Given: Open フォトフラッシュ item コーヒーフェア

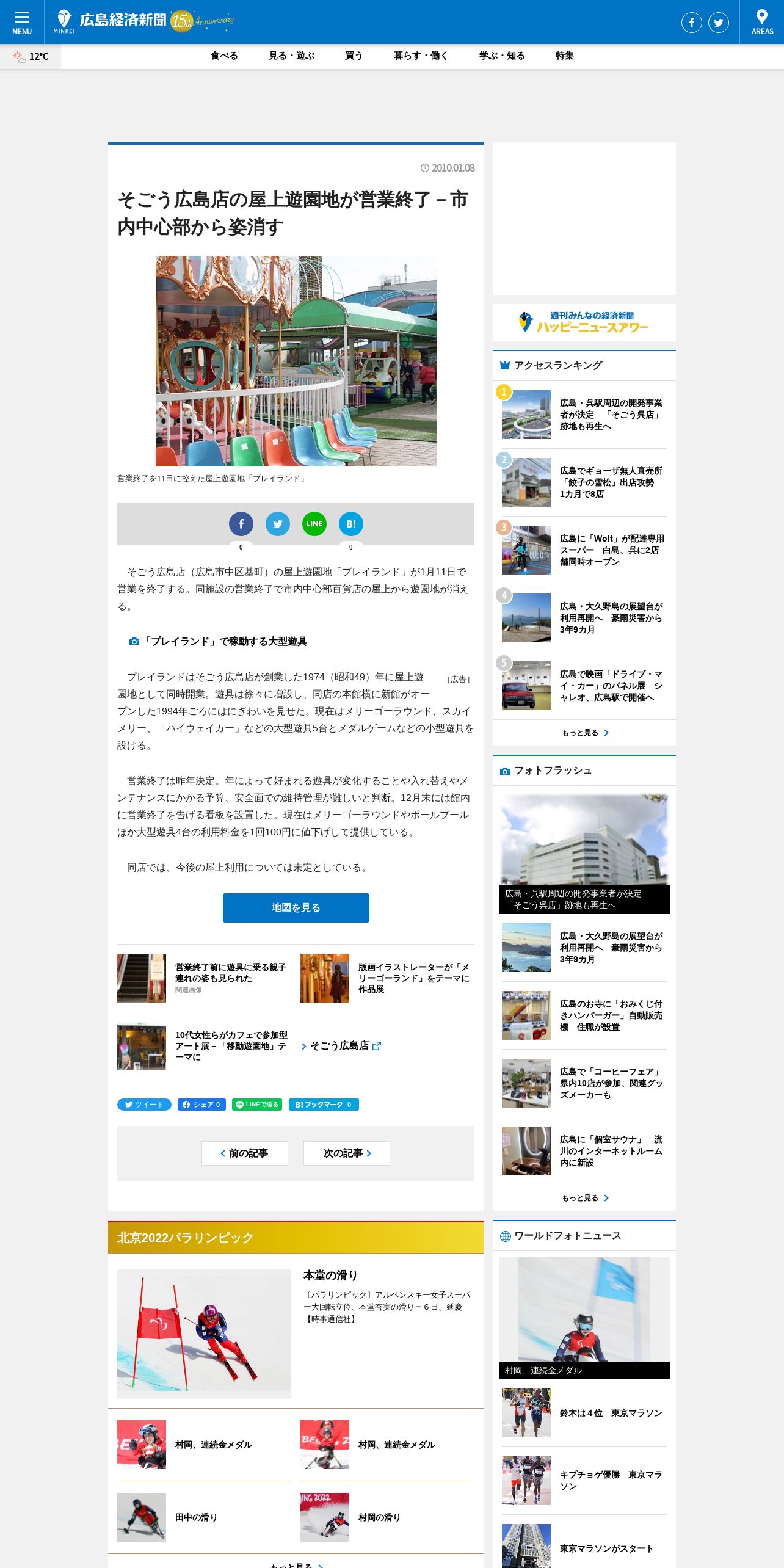Looking at the screenshot, I should (x=584, y=1083).
